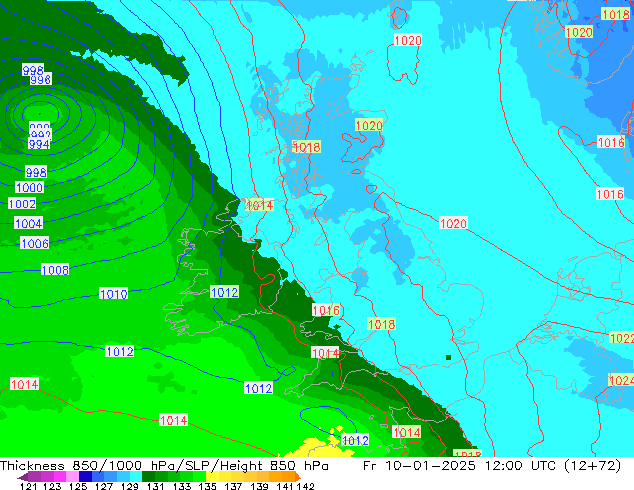Image resolution: width=634 pixels, height=490 pixels.
Task: Select the forecast offset (12+72) text
Action: (591, 466)
